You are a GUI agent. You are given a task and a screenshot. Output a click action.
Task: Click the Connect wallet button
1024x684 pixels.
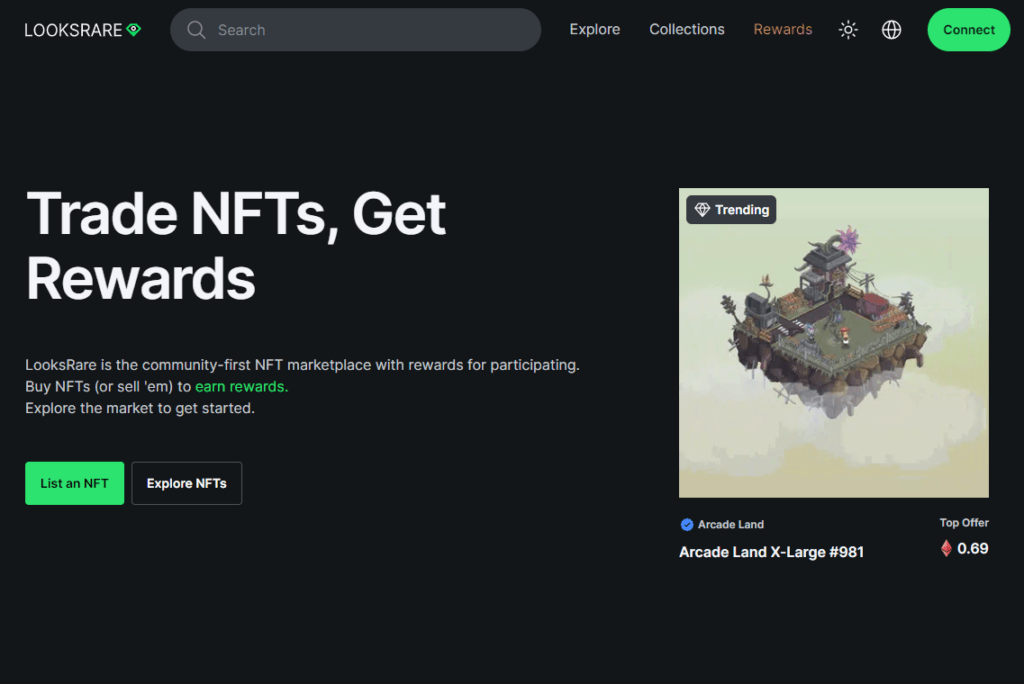968,30
